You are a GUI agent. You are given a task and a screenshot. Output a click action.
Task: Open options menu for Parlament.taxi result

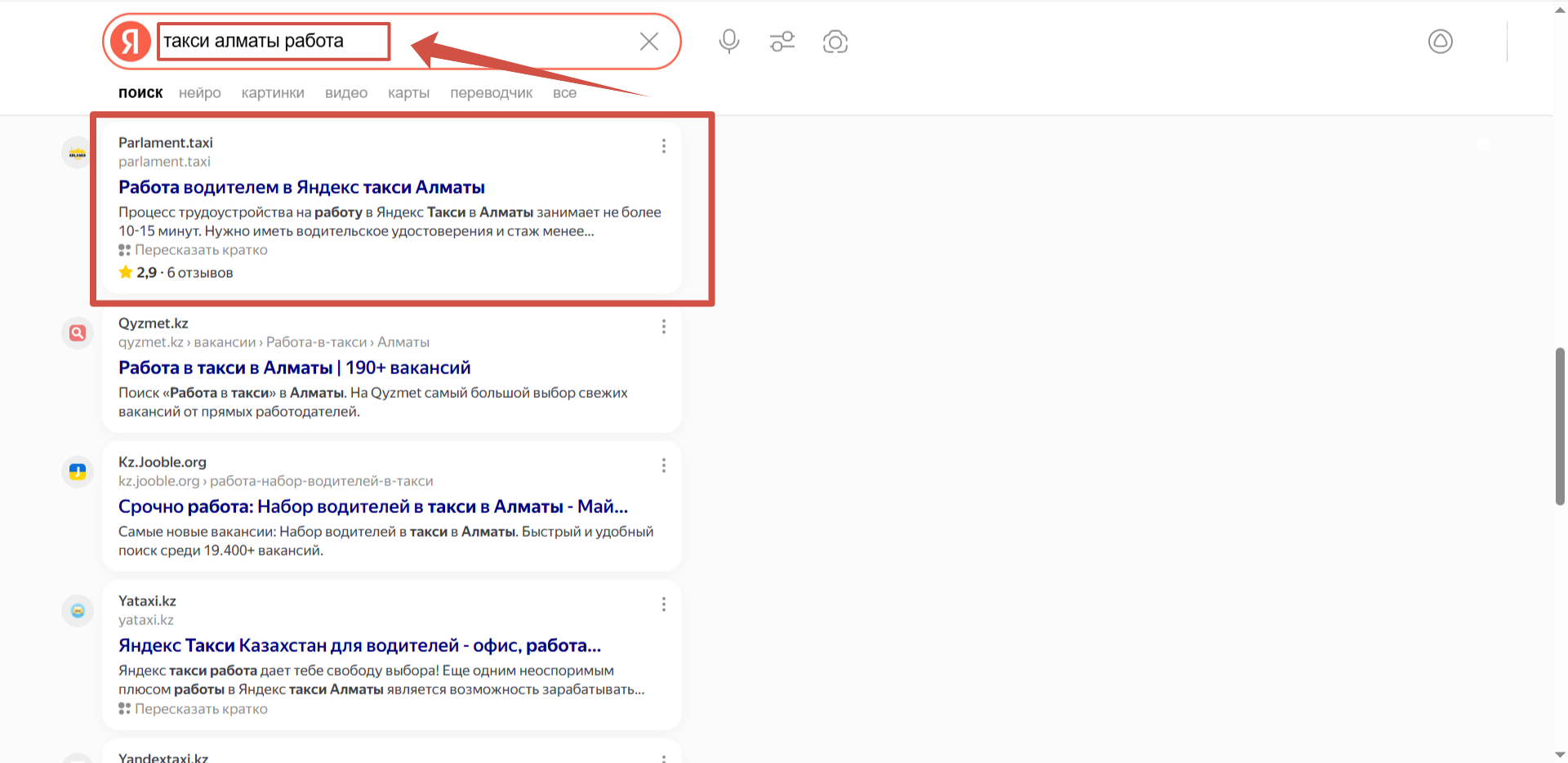(663, 145)
